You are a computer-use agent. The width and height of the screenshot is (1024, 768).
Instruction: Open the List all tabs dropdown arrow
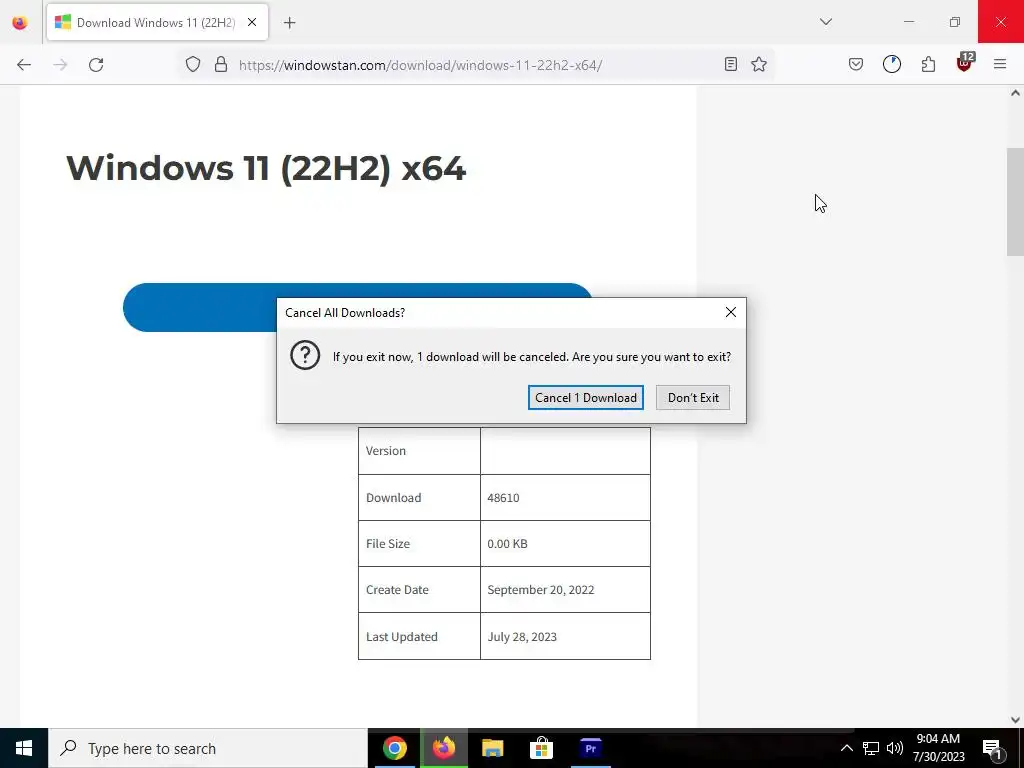coord(826,22)
